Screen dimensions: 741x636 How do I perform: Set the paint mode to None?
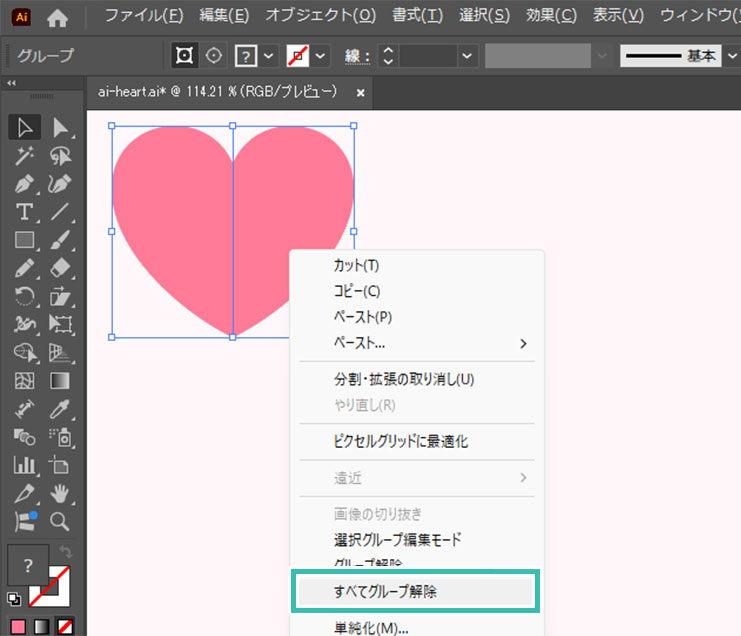tap(65, 627)
